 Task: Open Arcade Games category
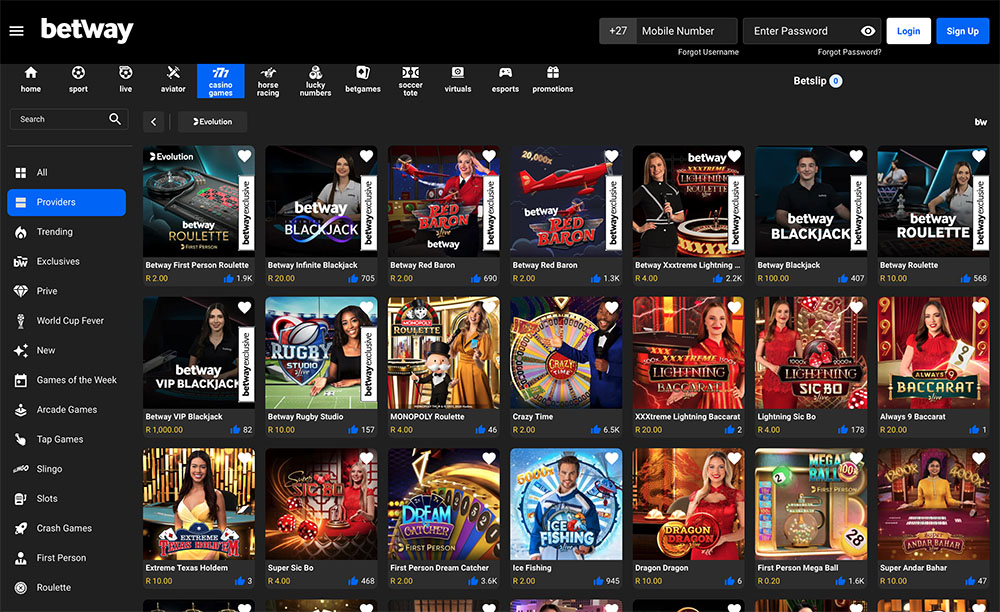tap(66, 409)
